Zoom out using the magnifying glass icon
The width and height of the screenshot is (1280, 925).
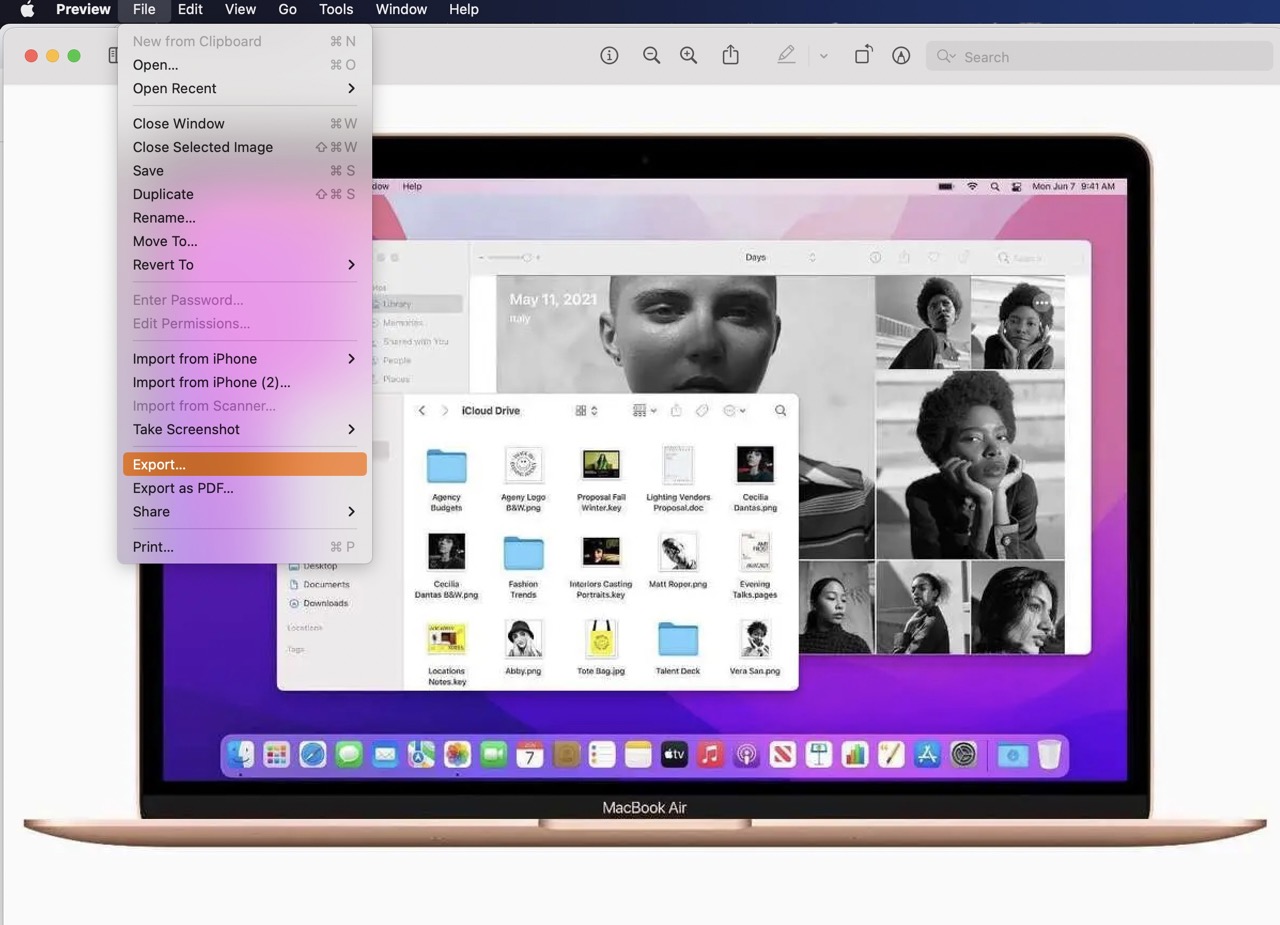coord(651,56)
